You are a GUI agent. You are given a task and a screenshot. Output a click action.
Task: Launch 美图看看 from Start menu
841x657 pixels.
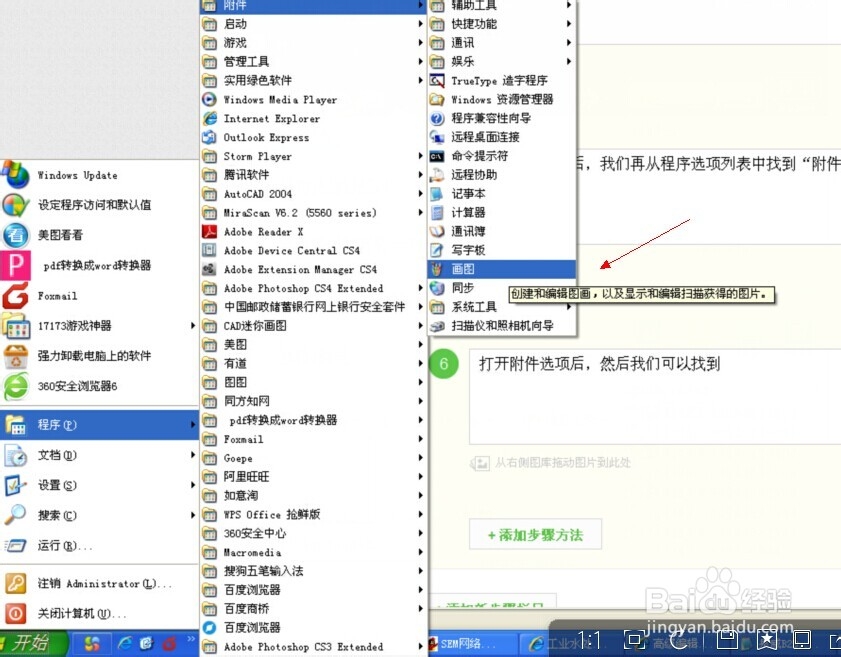click(99, 235)
